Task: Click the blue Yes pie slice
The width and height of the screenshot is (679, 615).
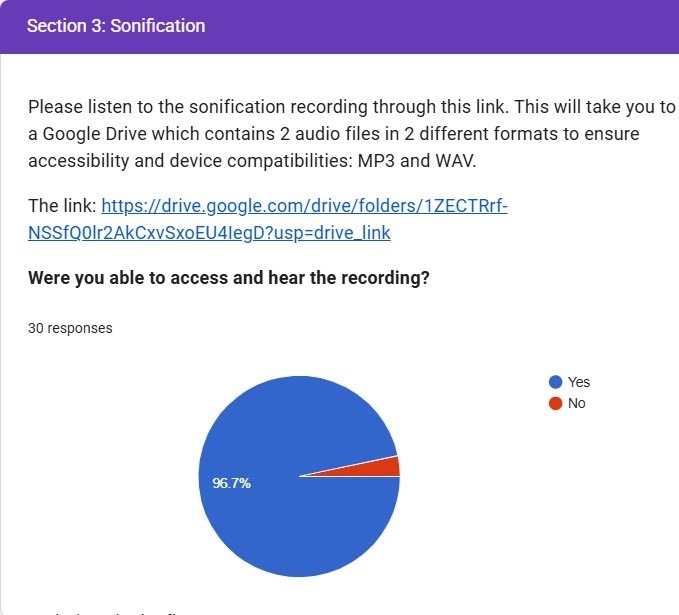Action: click(x=290, y=520)
